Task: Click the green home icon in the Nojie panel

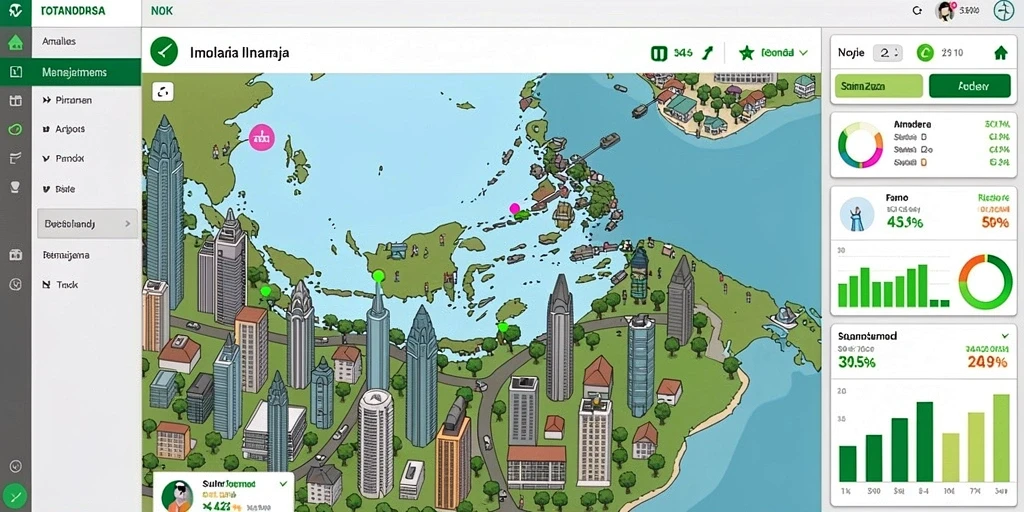Action: point(1000,54)
